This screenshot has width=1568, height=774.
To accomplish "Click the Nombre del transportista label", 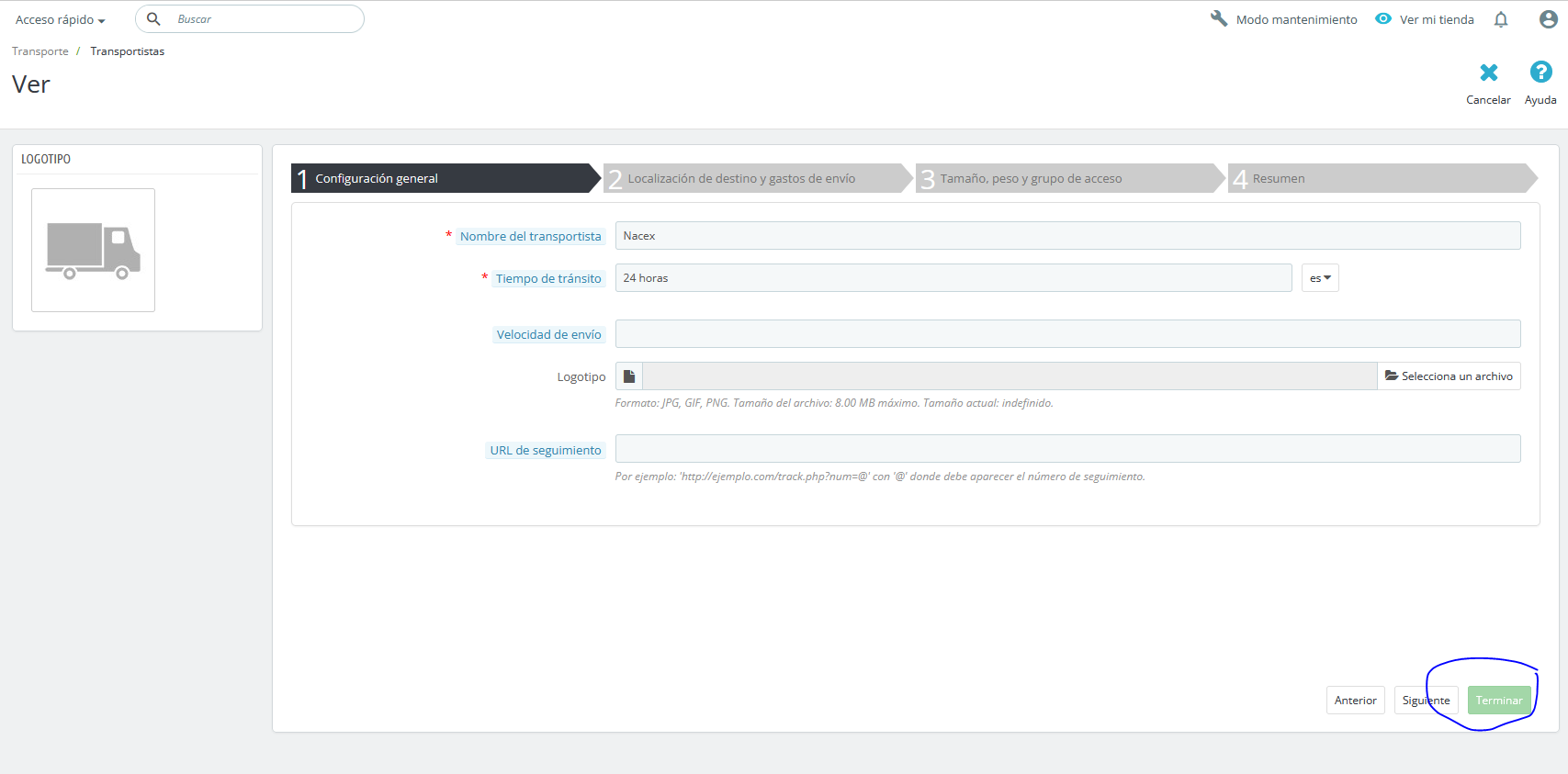I will (x=530, y=236).
